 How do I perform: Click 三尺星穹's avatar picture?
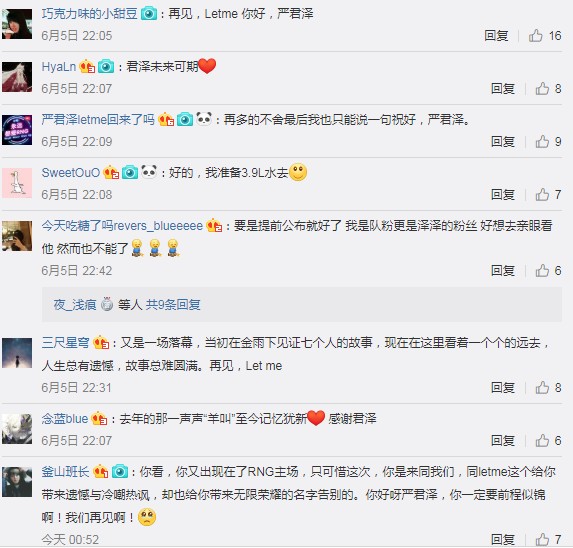17,353
